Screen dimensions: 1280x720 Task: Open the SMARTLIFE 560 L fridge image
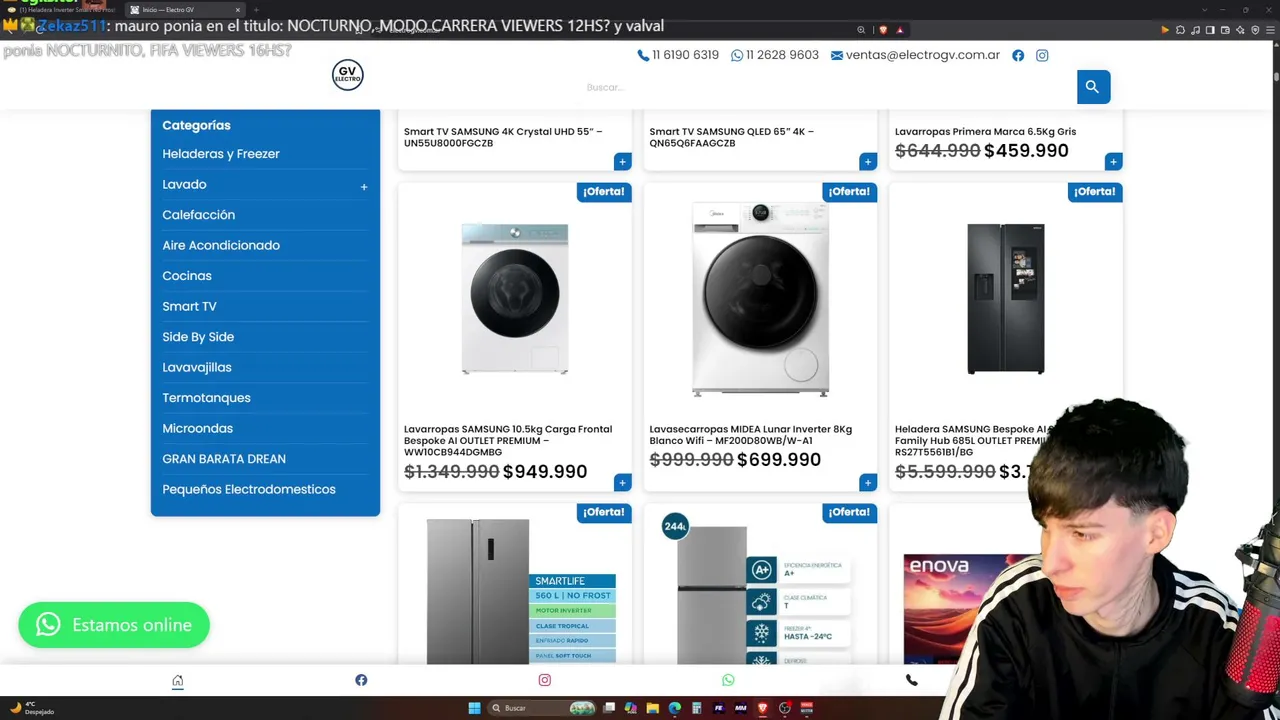(x=521, y=591)
